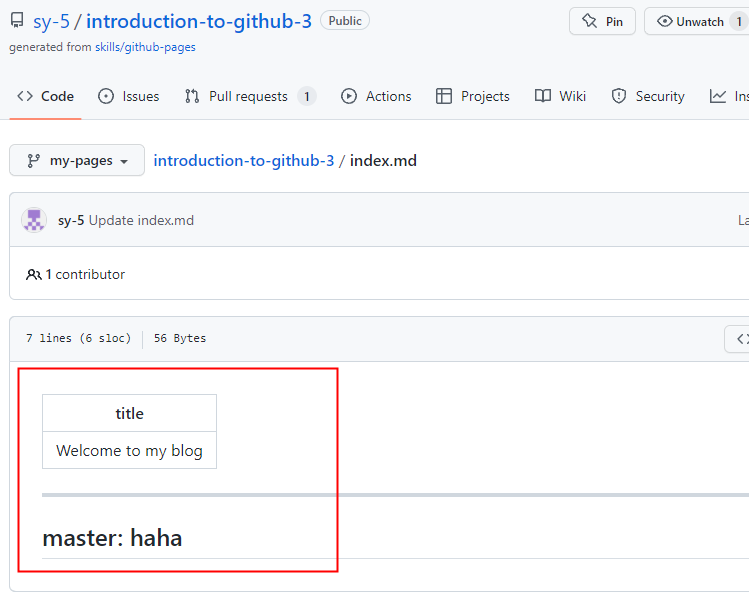This screenshot has width=749, height=605.
Task: Open the Wiki tab
Action: 561,96
